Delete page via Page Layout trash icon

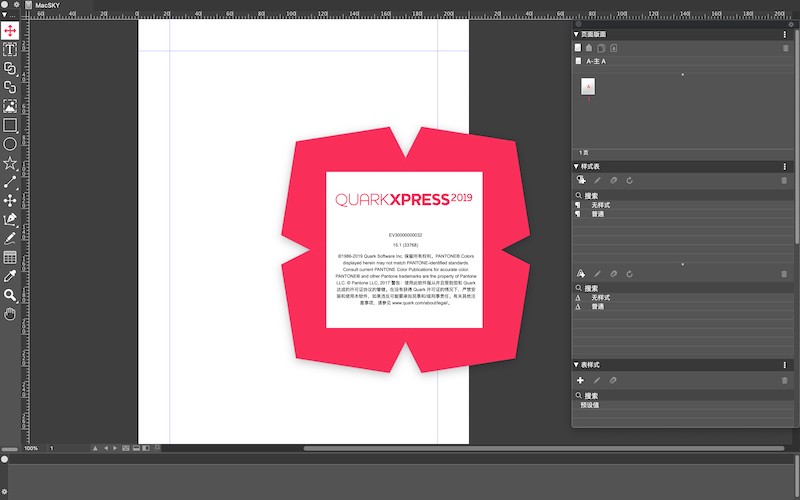coord(785,48)
